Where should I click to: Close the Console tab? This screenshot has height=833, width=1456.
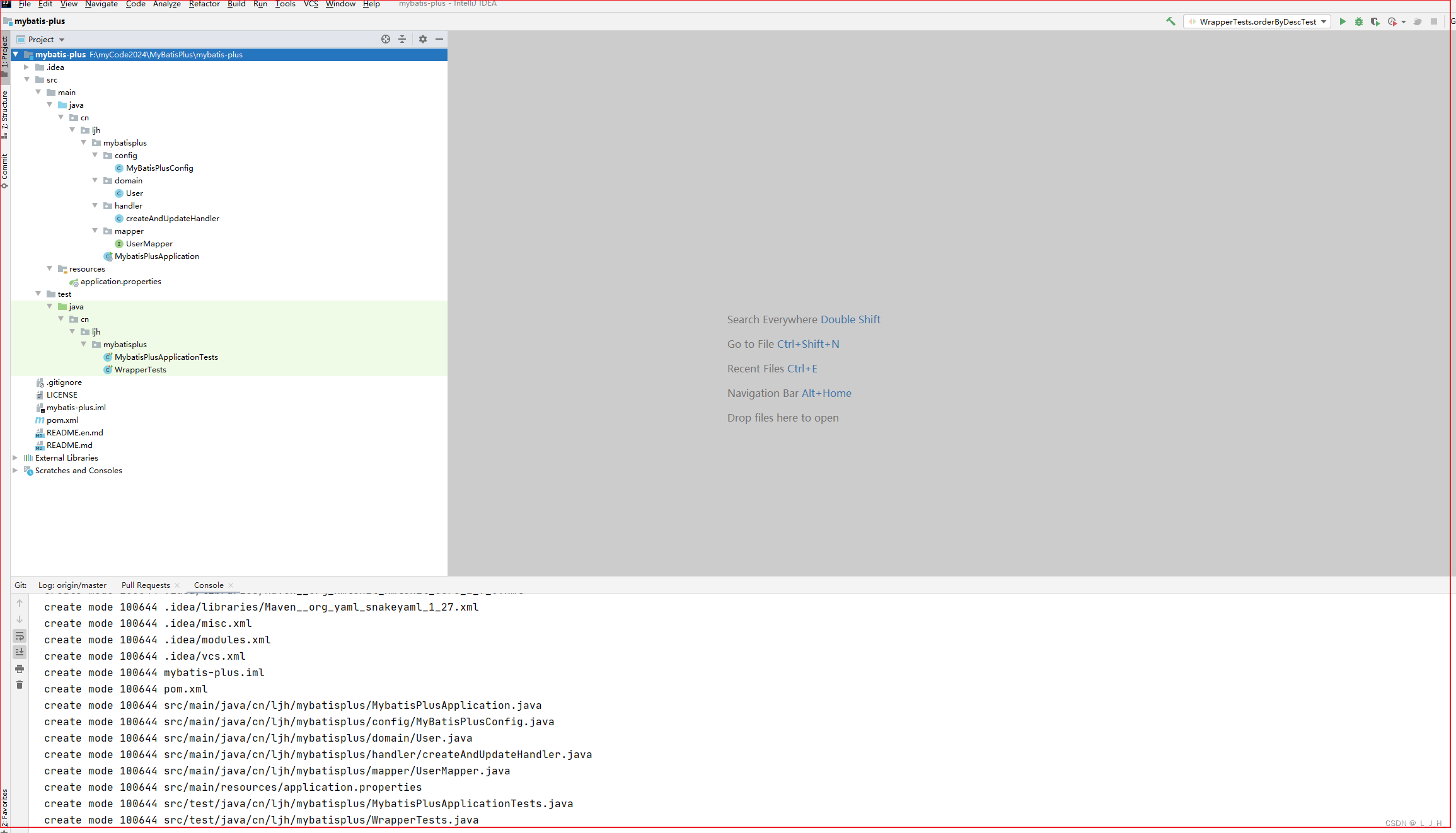231,585
